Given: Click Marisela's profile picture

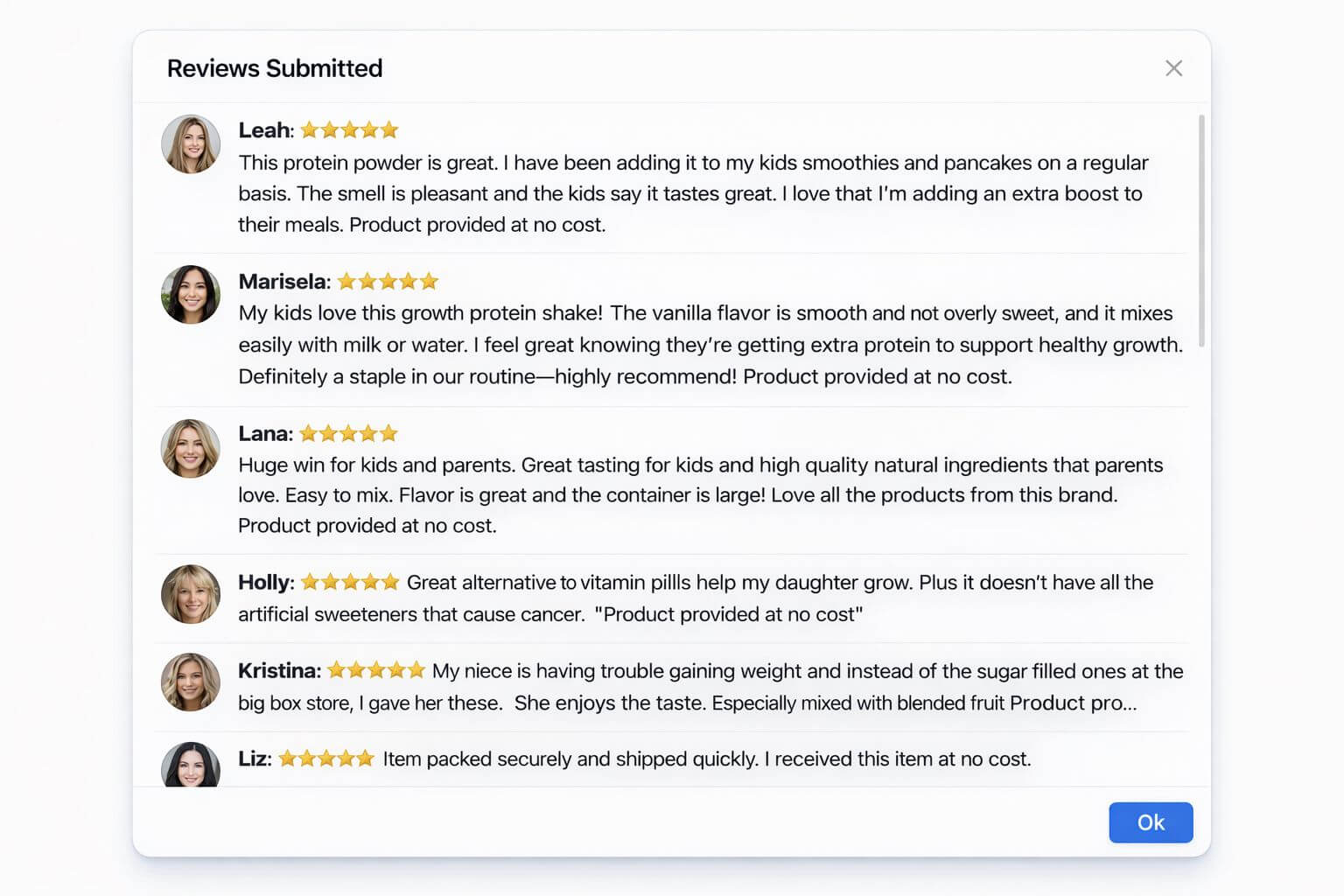Looking at the screenshot, I should [190, 295].
